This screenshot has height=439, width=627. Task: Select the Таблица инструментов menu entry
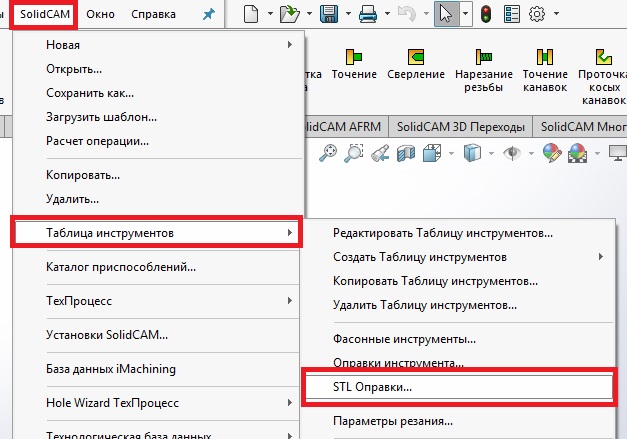coord(157,232)
